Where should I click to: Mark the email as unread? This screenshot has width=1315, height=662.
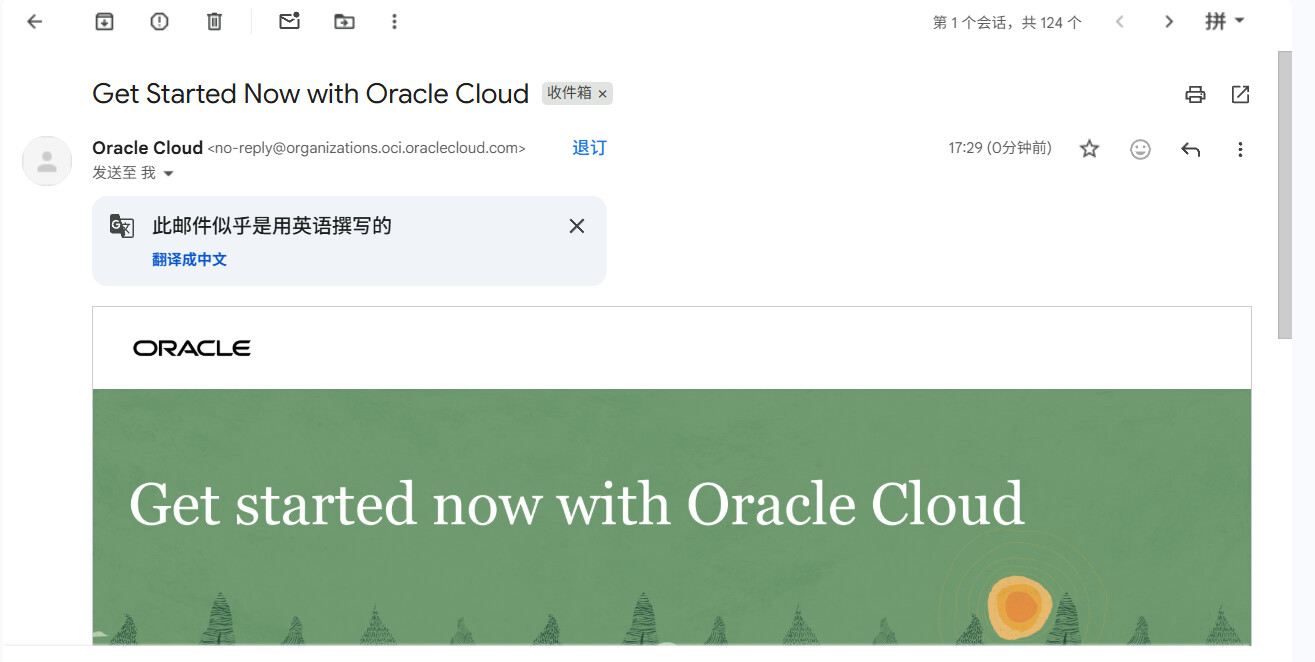click(x=289, y=21)
